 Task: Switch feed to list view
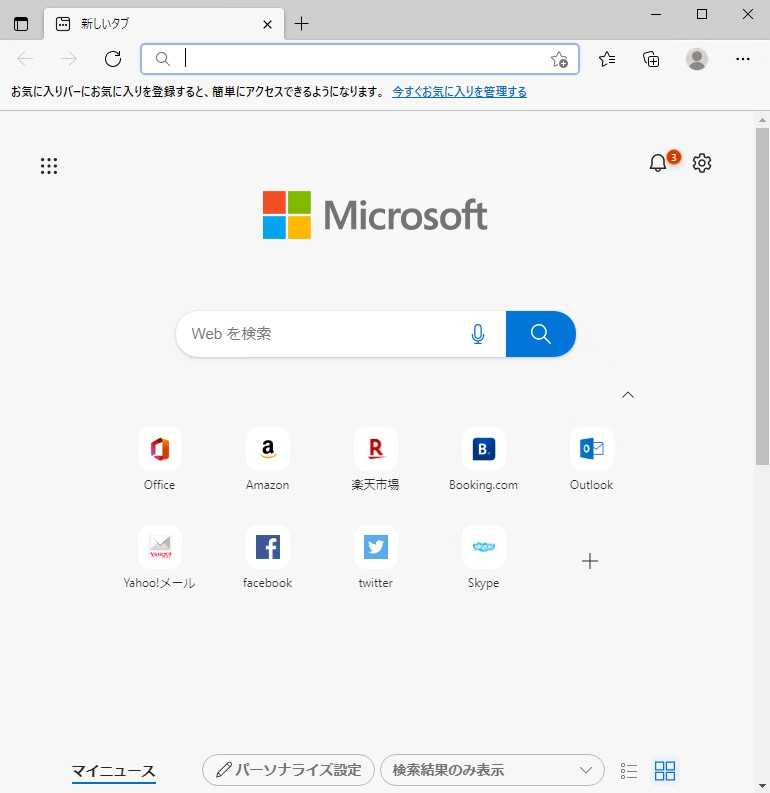pos(629,771)
